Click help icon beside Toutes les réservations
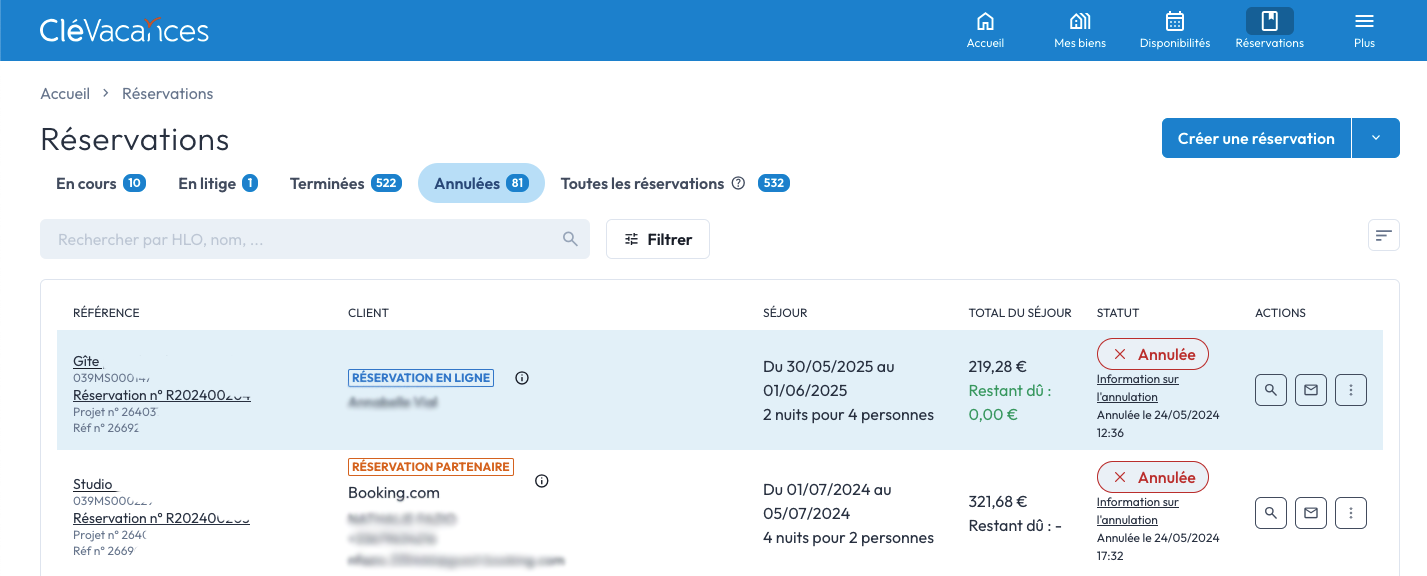This screenshot has height=576, width=1427. click(x=738, y=184)
